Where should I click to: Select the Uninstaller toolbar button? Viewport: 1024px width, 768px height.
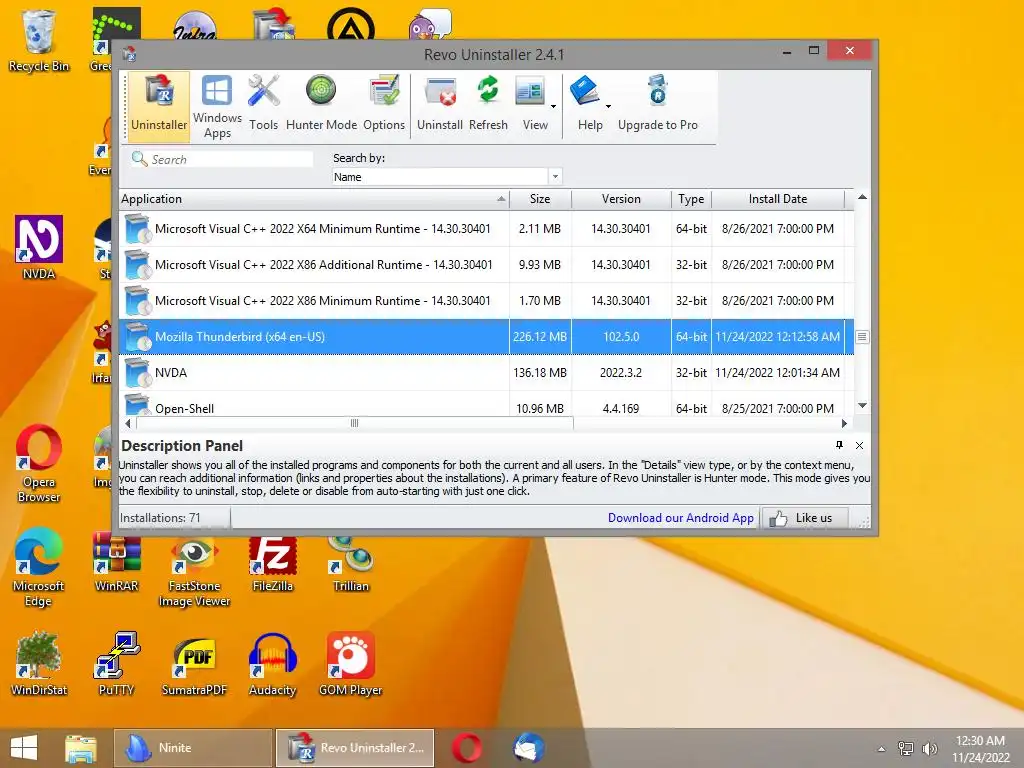(x=159, y=106)
